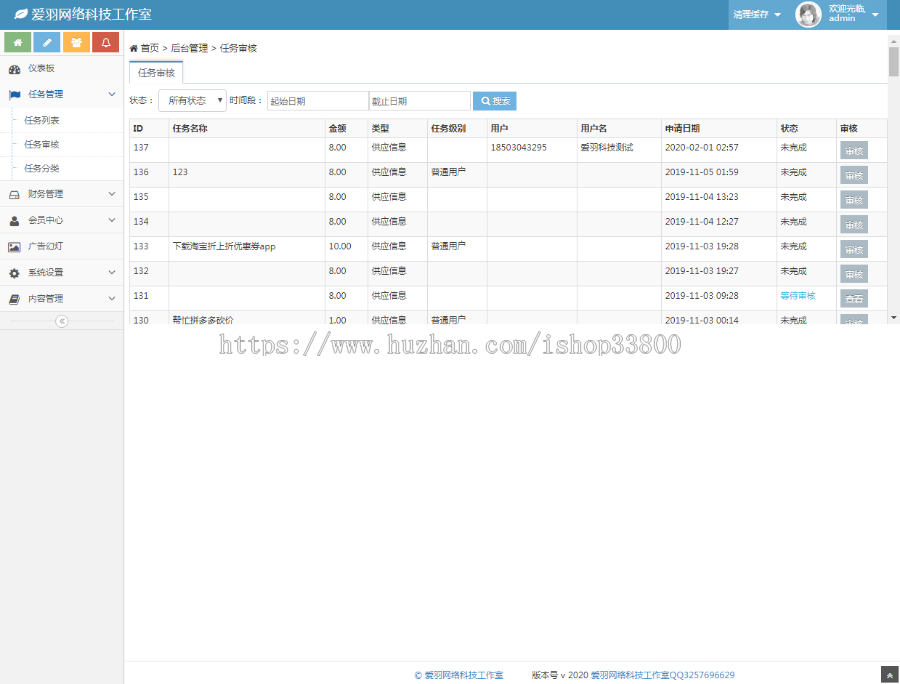Open notifications via the bell icon
The height and width of the screenshot is (684, 900).
tap(105, 42)
